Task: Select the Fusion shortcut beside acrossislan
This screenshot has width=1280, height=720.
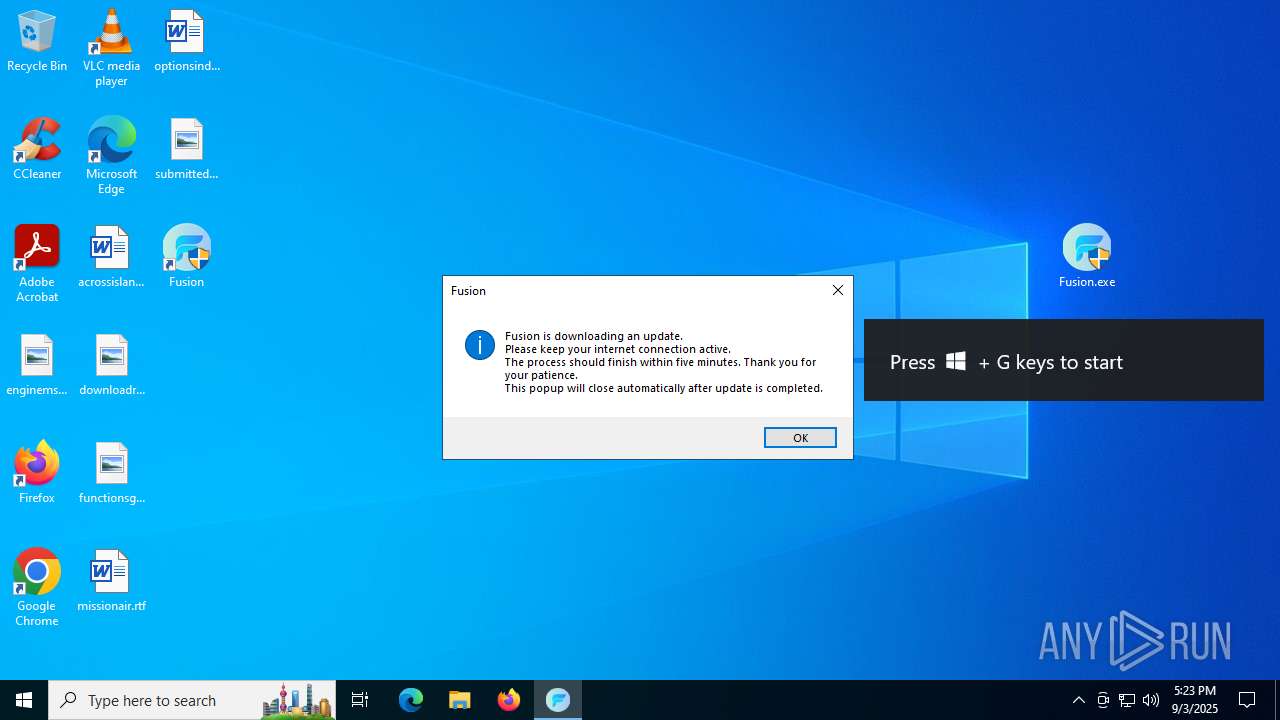Action: click(x=186, y=258)
